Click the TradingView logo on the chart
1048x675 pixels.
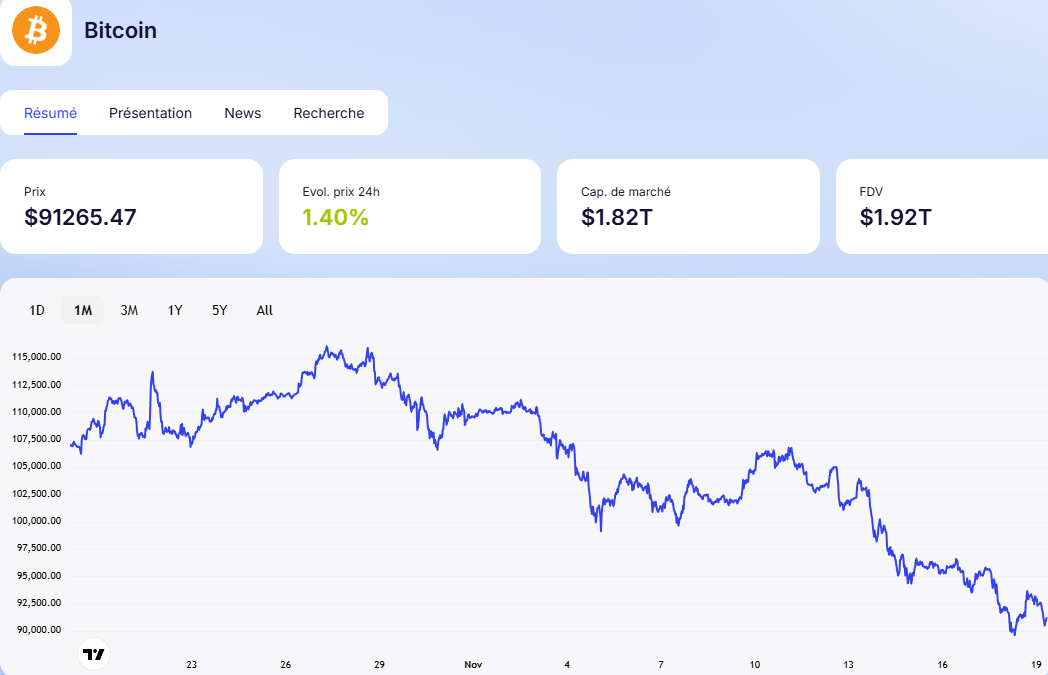93,654
